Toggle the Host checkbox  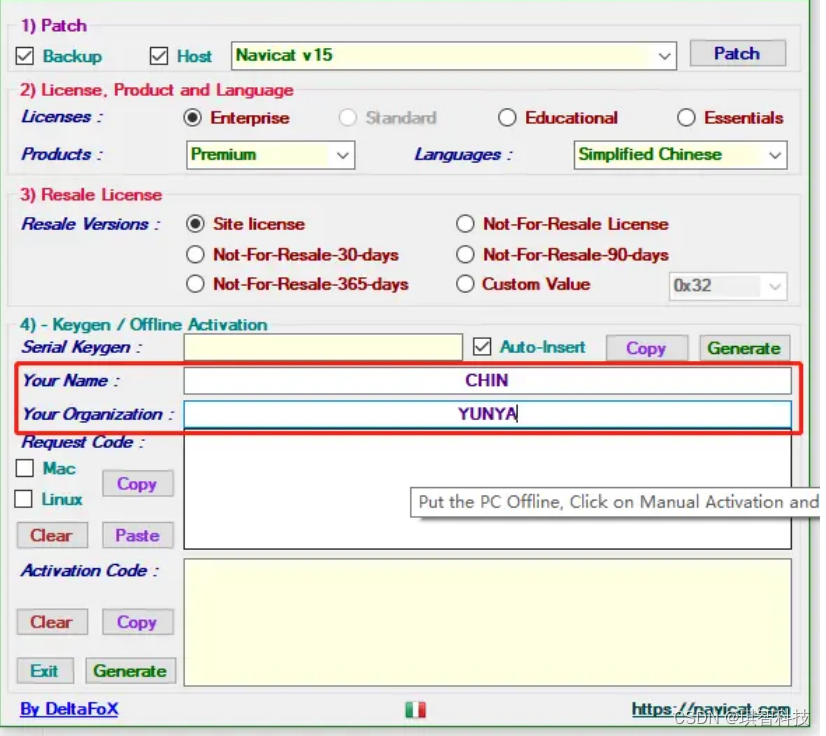tap(159, 56)
